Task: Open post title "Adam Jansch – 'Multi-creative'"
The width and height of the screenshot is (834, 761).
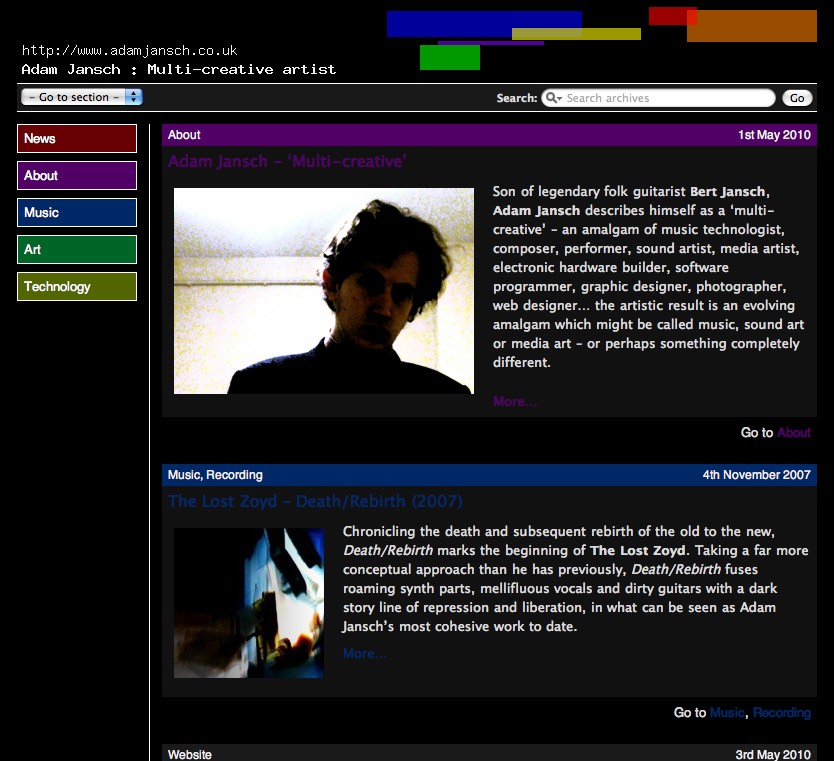Action: point(287,161)
